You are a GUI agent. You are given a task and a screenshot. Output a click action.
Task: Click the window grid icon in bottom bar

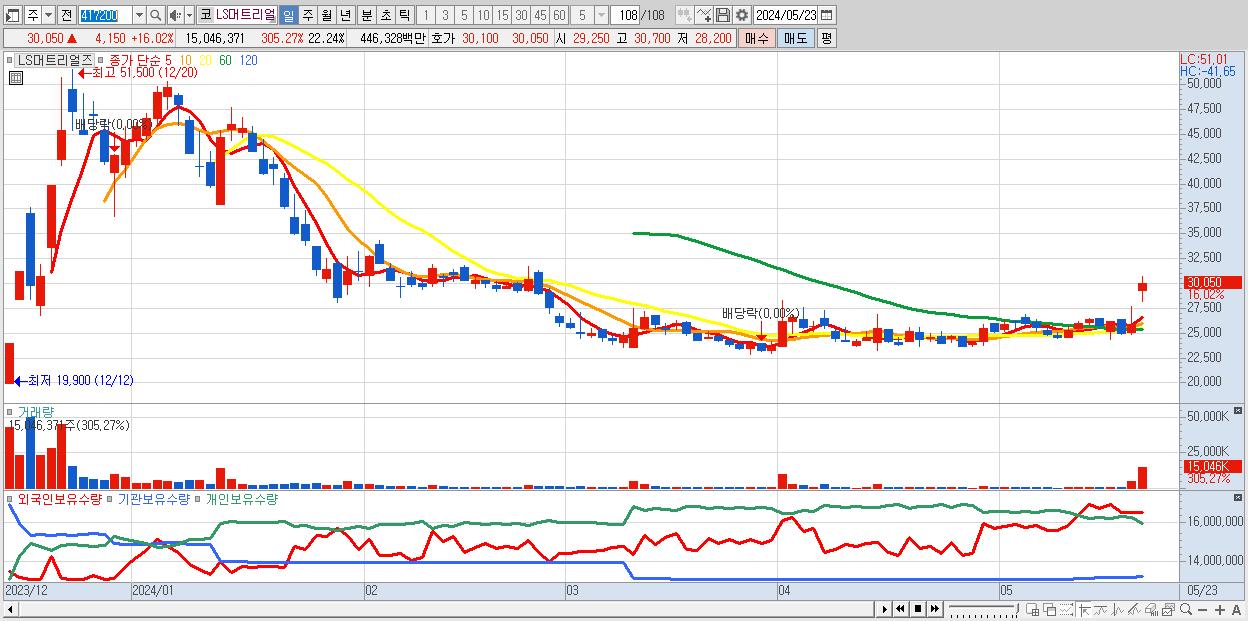coord(1032,609)
